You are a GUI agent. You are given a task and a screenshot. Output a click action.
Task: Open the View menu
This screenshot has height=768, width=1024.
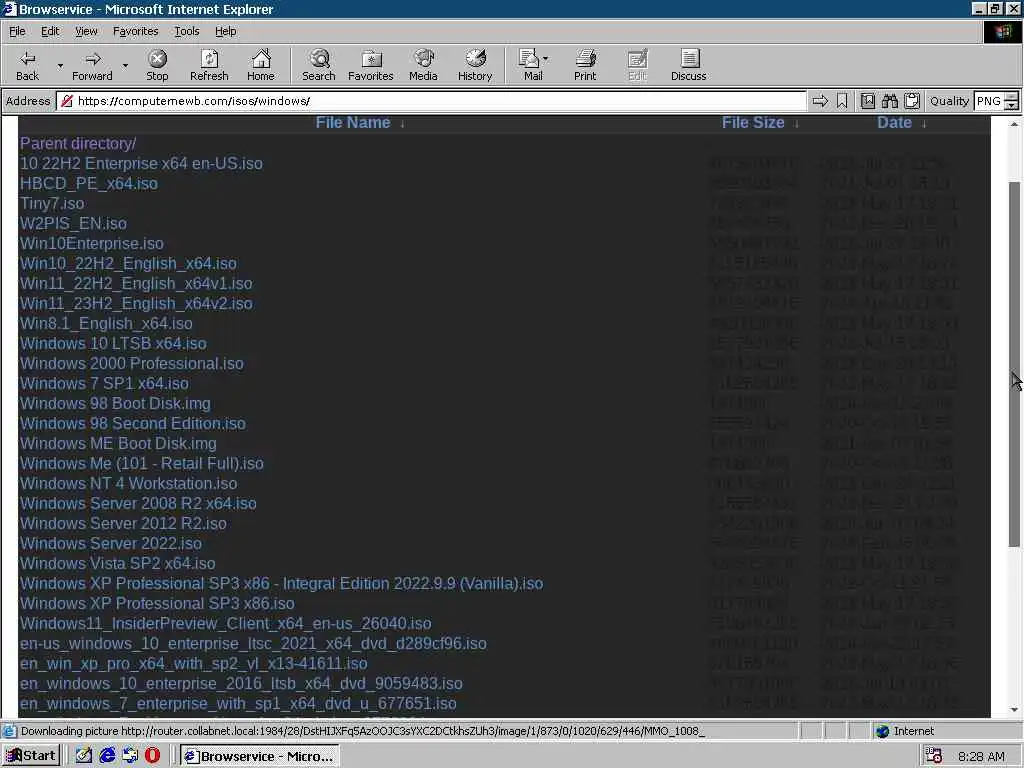(86, 31)
